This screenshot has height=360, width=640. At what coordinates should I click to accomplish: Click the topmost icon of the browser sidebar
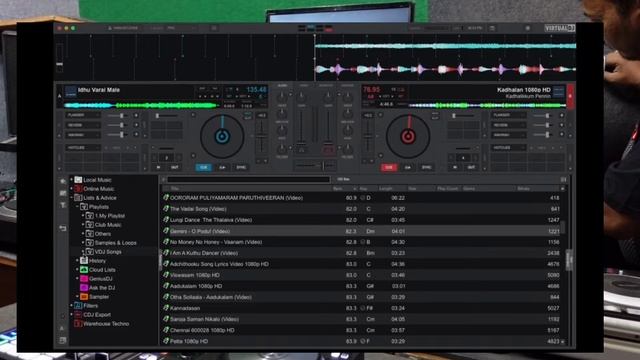coord(62,181)
